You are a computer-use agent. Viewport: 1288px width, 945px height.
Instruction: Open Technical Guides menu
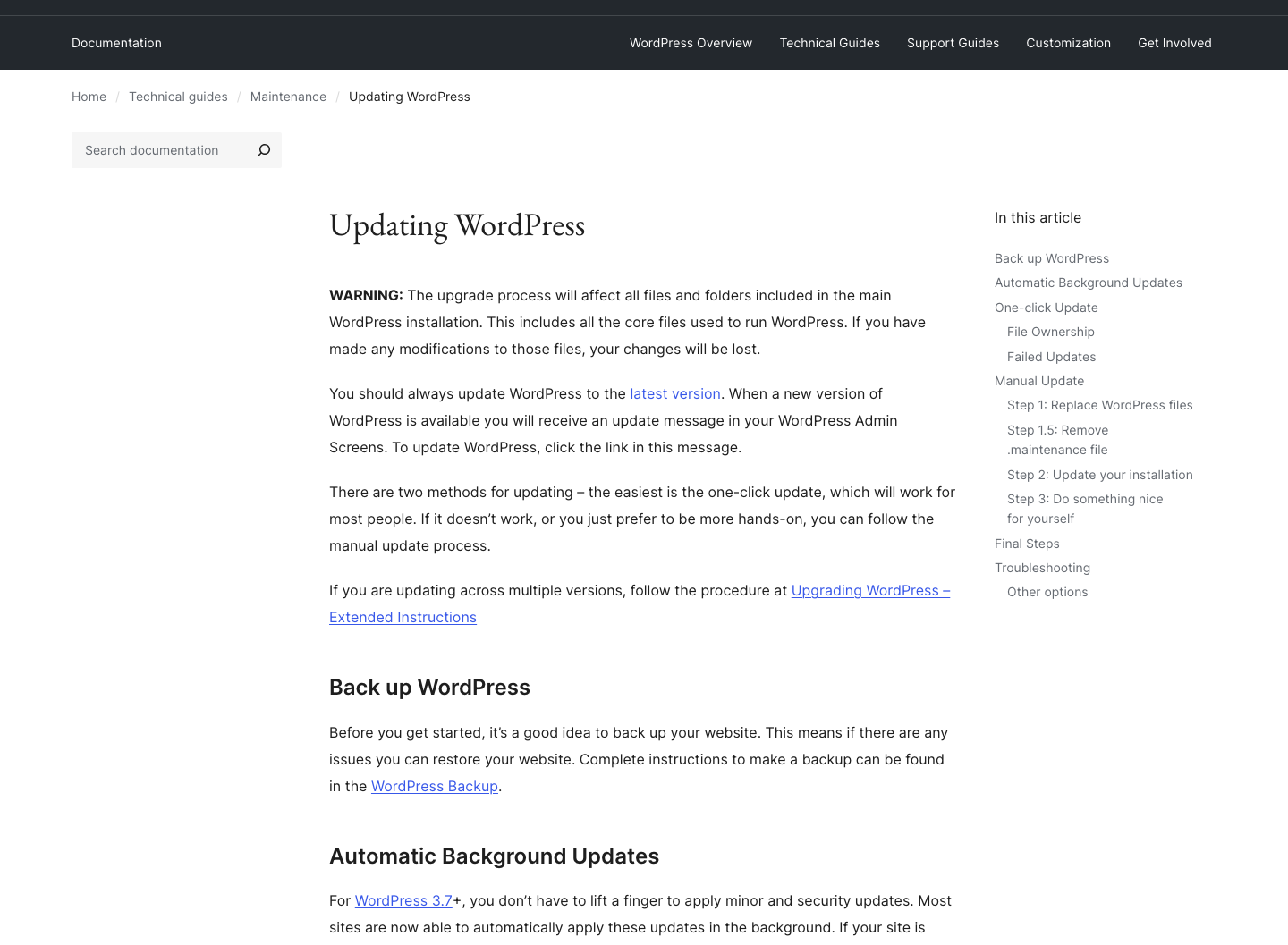[829, 43]
